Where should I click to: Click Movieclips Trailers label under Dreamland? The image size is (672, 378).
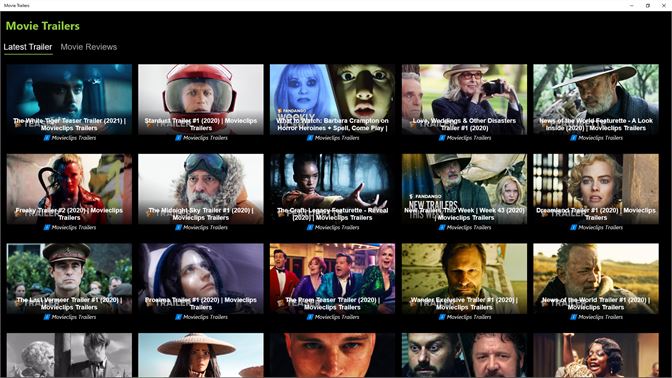tap(600, 228)
